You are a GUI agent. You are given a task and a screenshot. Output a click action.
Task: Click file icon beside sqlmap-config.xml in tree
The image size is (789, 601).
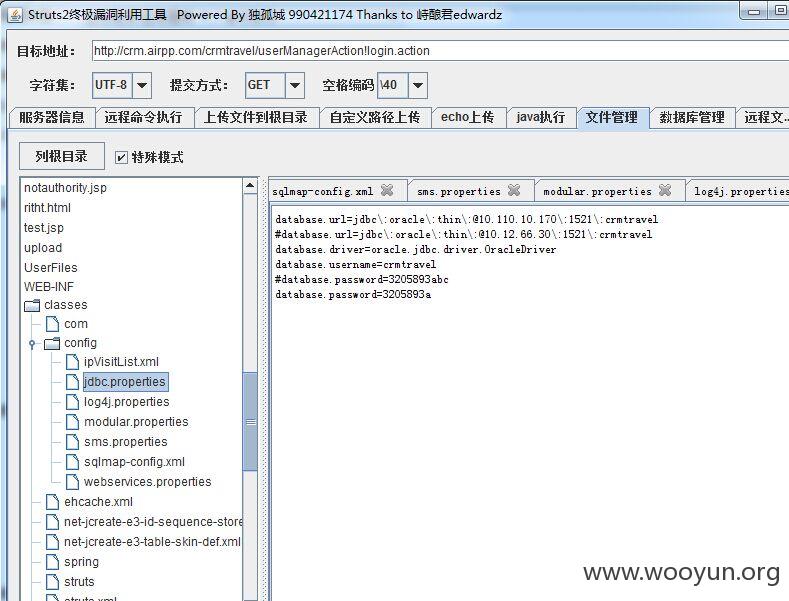pyautogui.click(x=72, y=462)
